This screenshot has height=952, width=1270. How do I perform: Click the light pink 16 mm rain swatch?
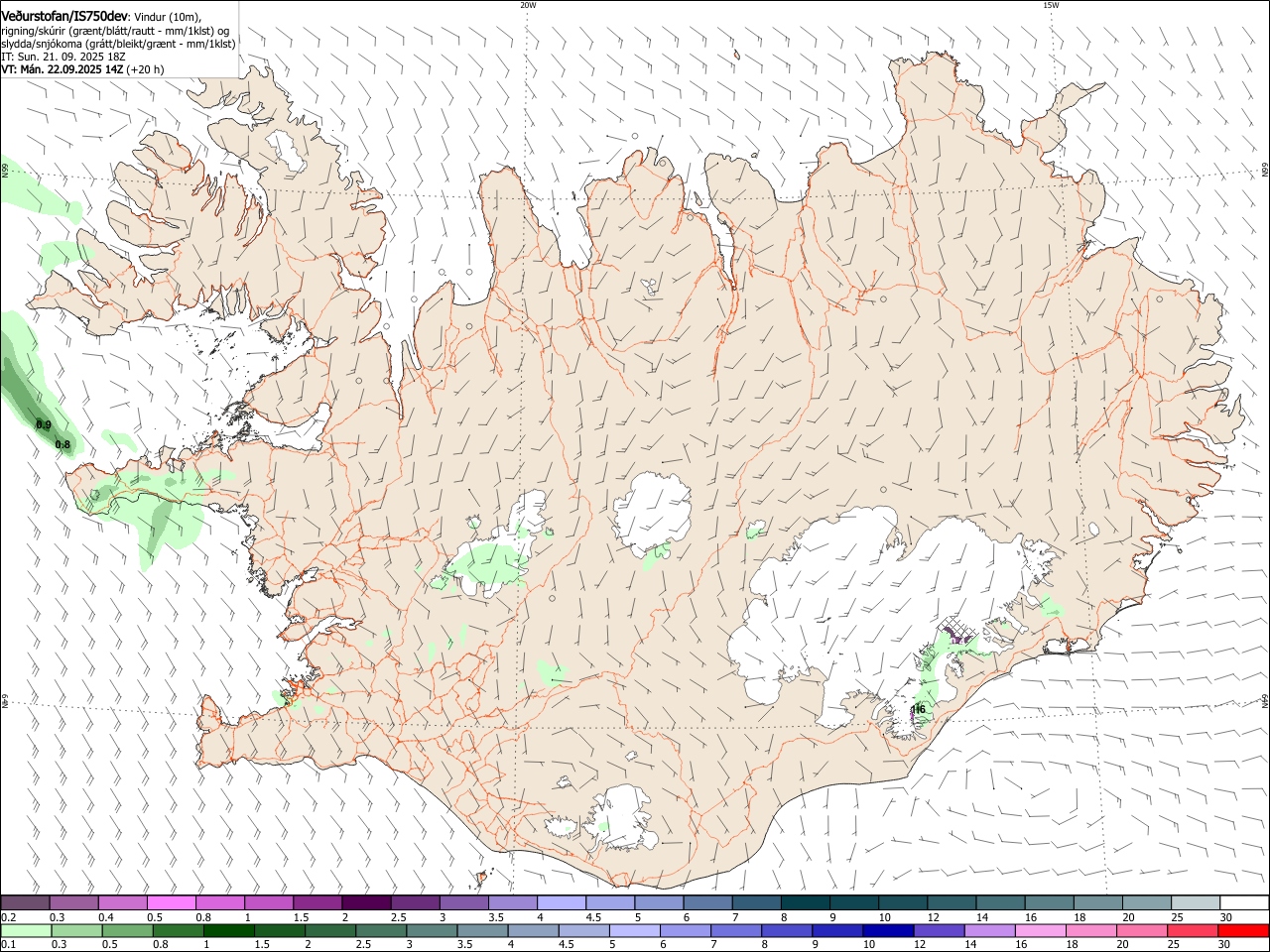[x=1040, y=930]
